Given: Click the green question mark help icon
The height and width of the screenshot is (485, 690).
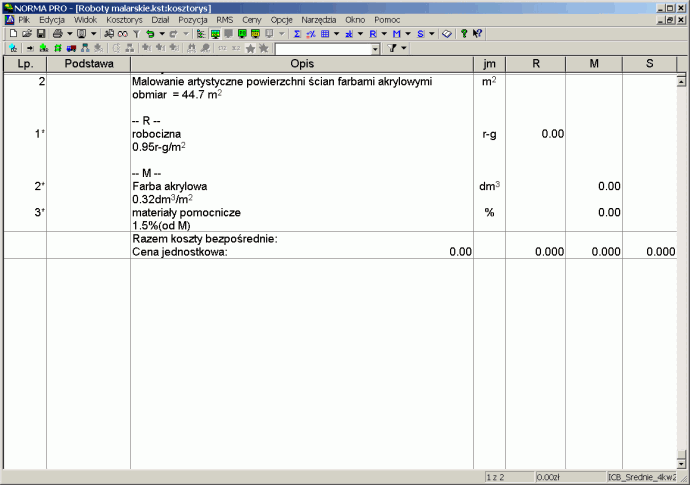Looking at the screenshot, I should (x=464, y=33).
